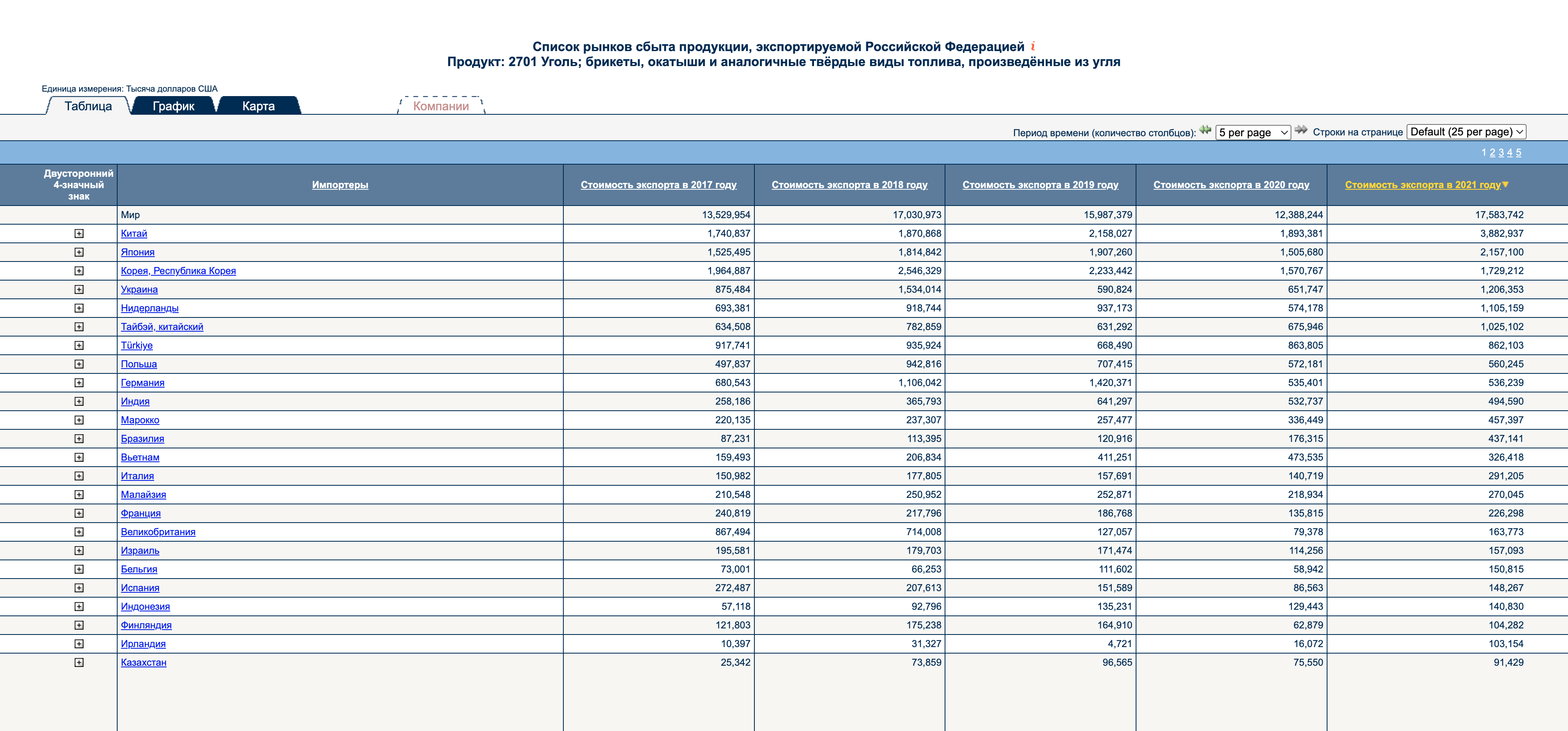Expand the Польша row plus icon

click(79, 364)
